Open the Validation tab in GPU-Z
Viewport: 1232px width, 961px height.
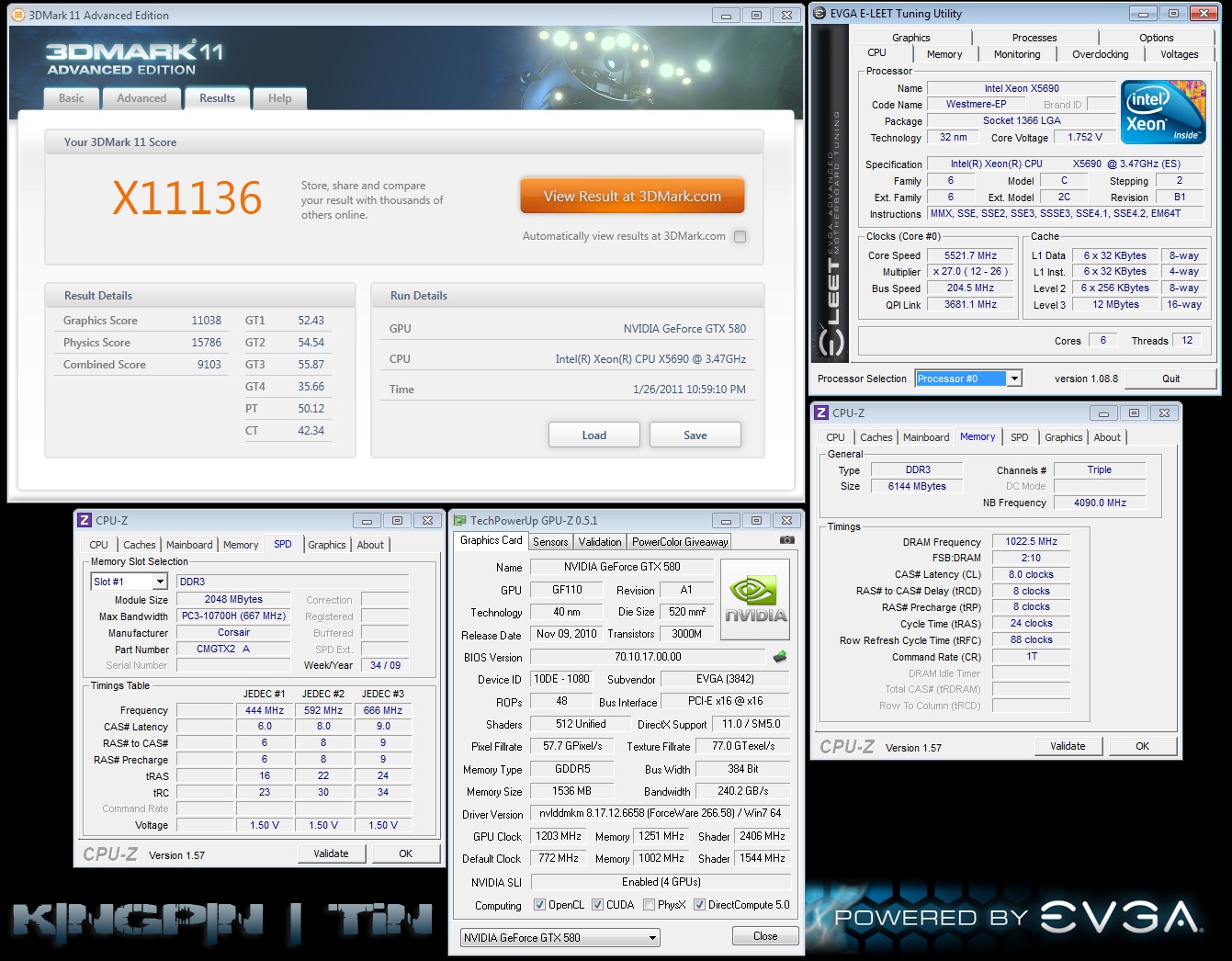pos(600,542)
